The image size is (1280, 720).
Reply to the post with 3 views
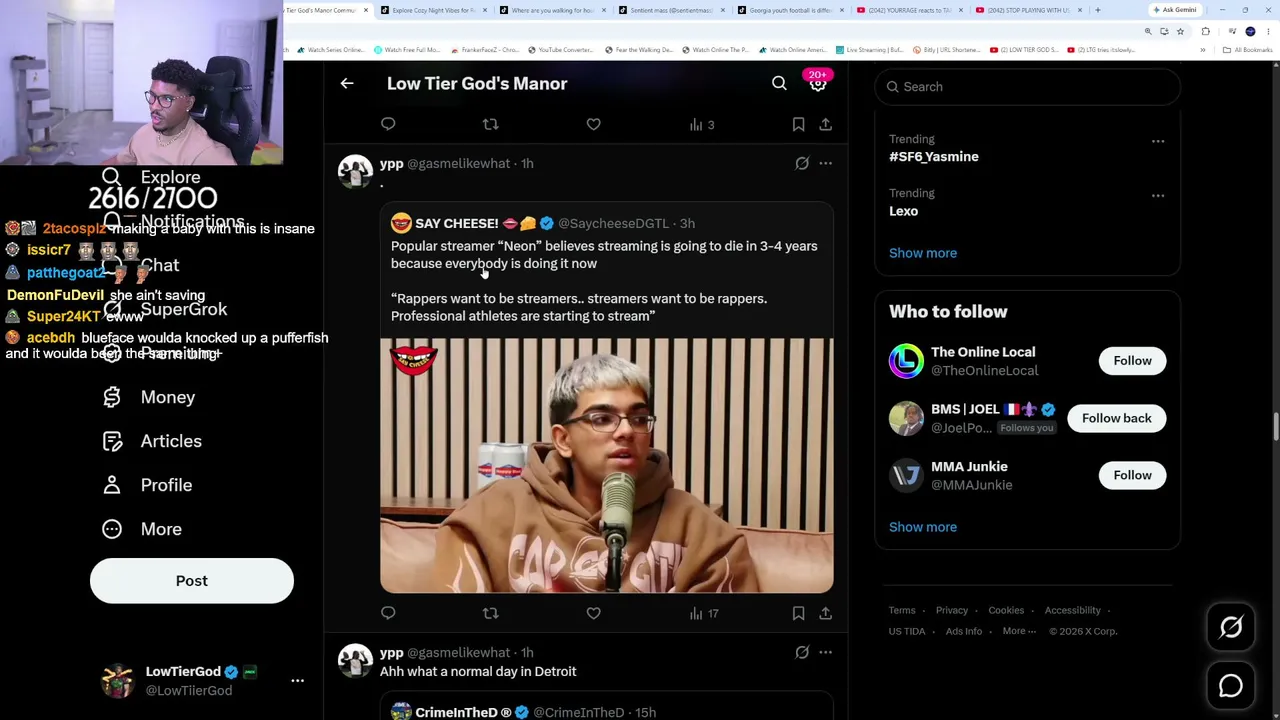pos(388,124)
